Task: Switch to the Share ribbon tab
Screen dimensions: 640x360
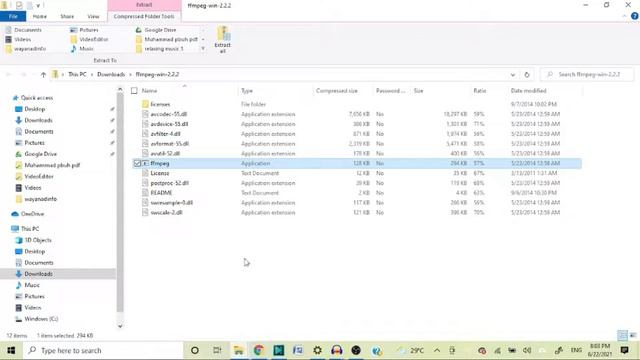Action: 67,16
